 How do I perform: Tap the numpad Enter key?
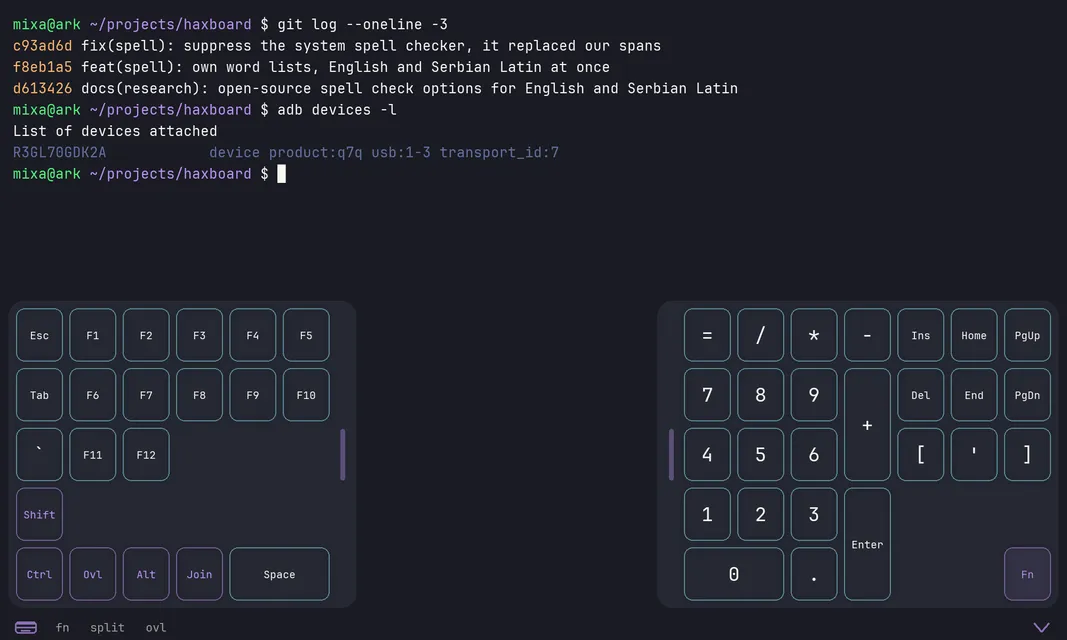[867, 544]
